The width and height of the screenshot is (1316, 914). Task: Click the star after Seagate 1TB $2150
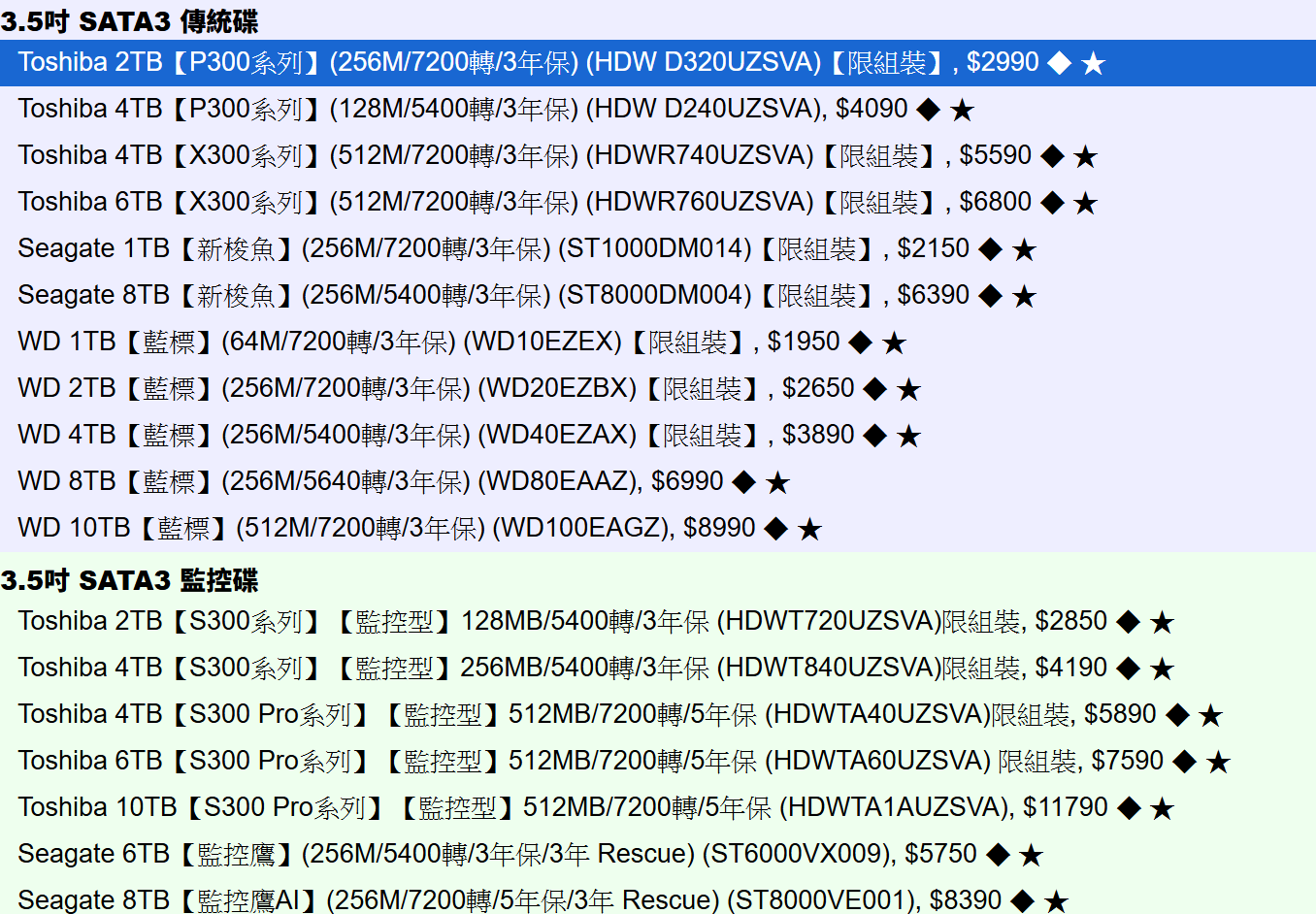pos(1024,250)
